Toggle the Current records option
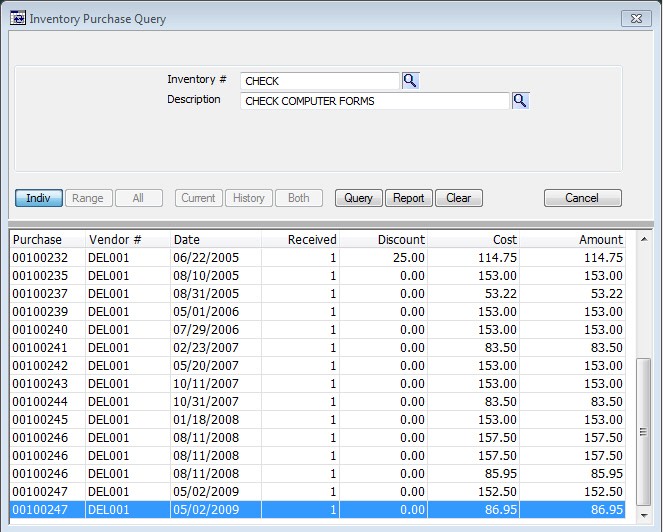The height and width of the screenshot is (532, 663). [x=199, y=198]
